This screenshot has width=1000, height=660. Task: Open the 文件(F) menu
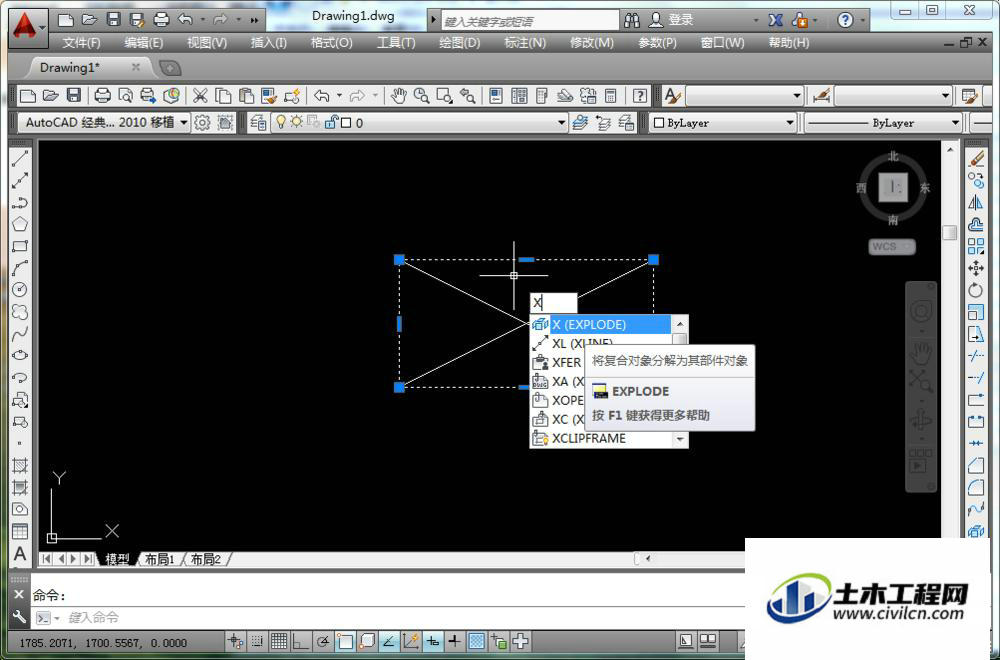81,43
